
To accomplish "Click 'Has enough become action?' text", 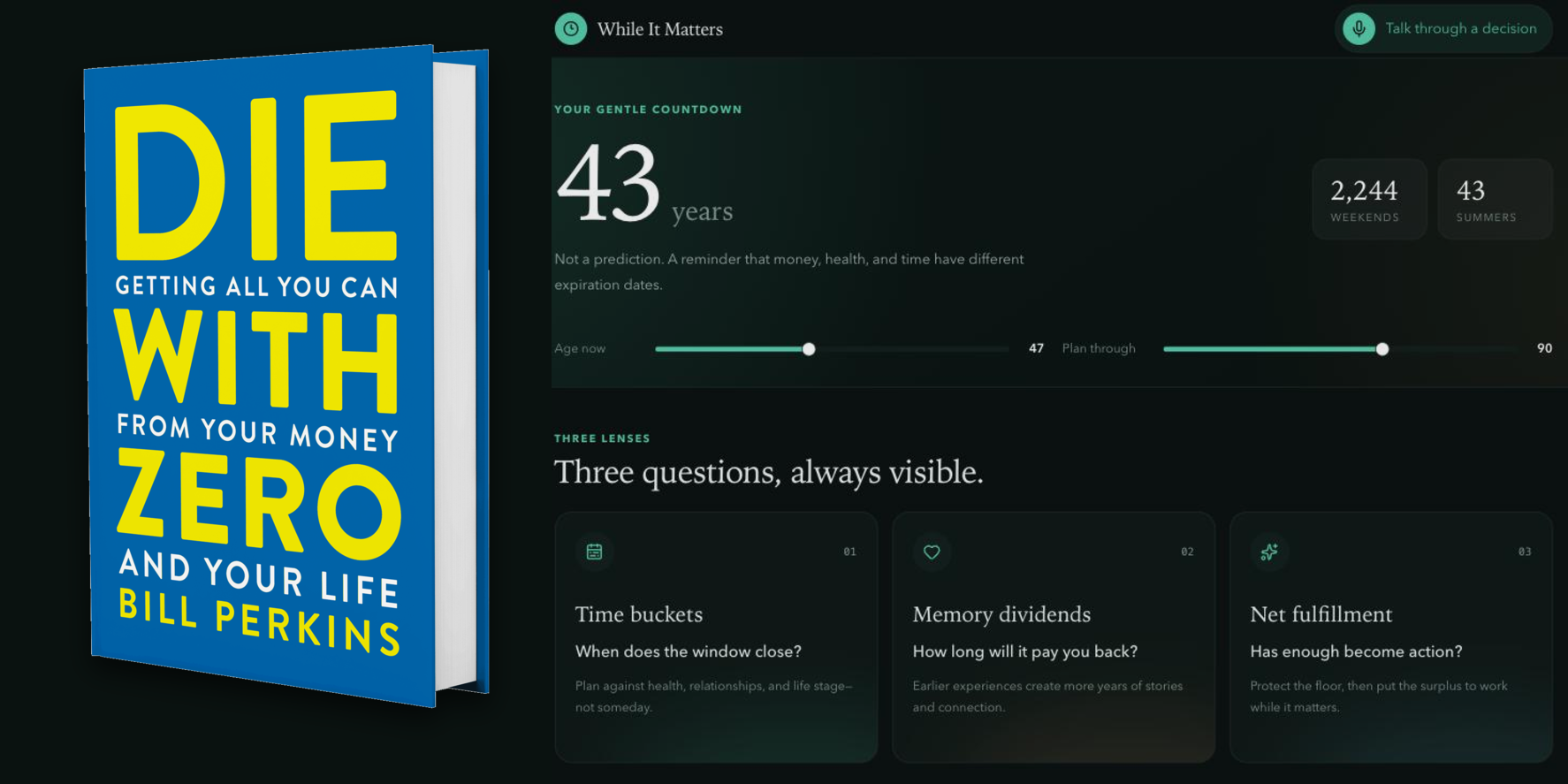I will tap(1356, 651).
